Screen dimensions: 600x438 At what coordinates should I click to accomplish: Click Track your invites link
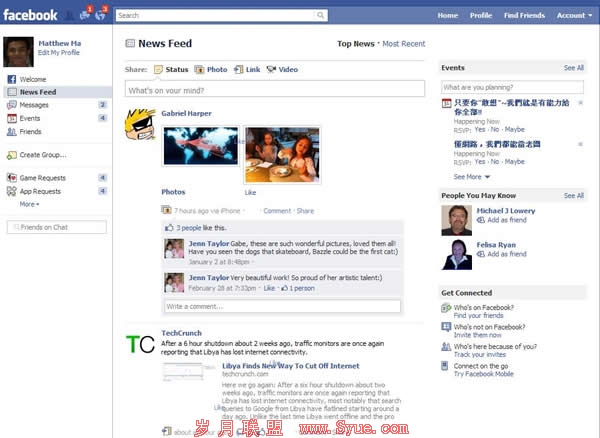pyautogui.click(x=480, y=355)
